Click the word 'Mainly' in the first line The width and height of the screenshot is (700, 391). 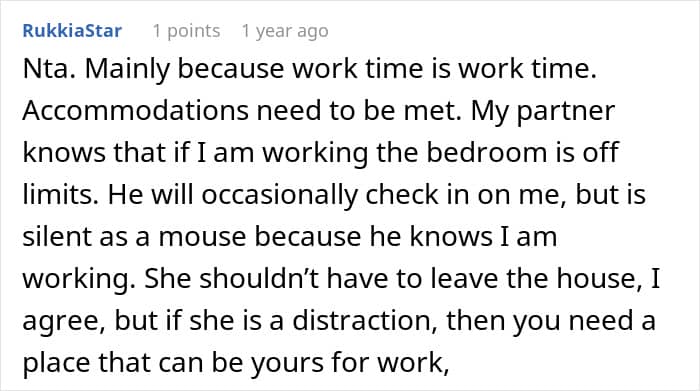pos(127,70)
